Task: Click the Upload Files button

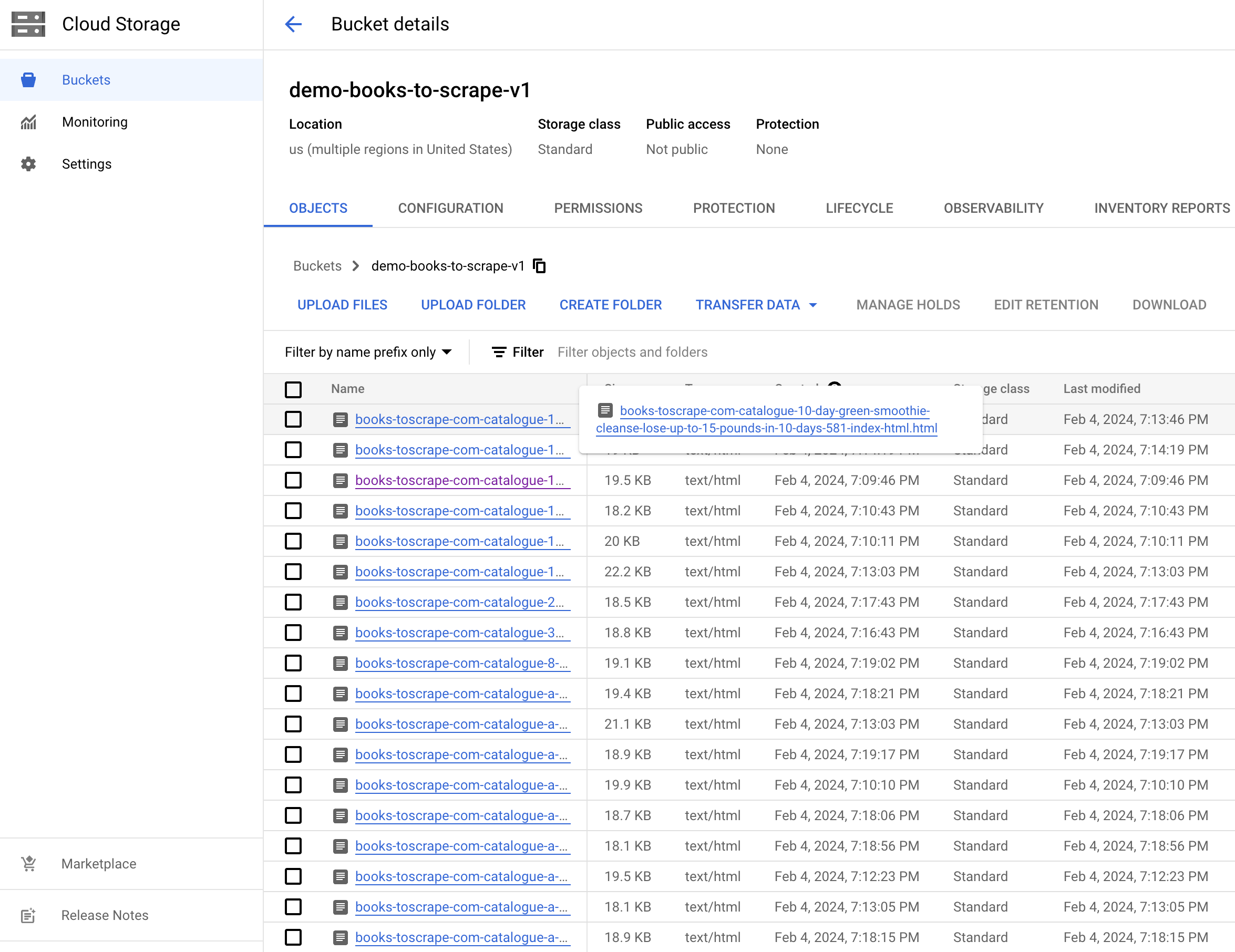Action: (342, 305)
